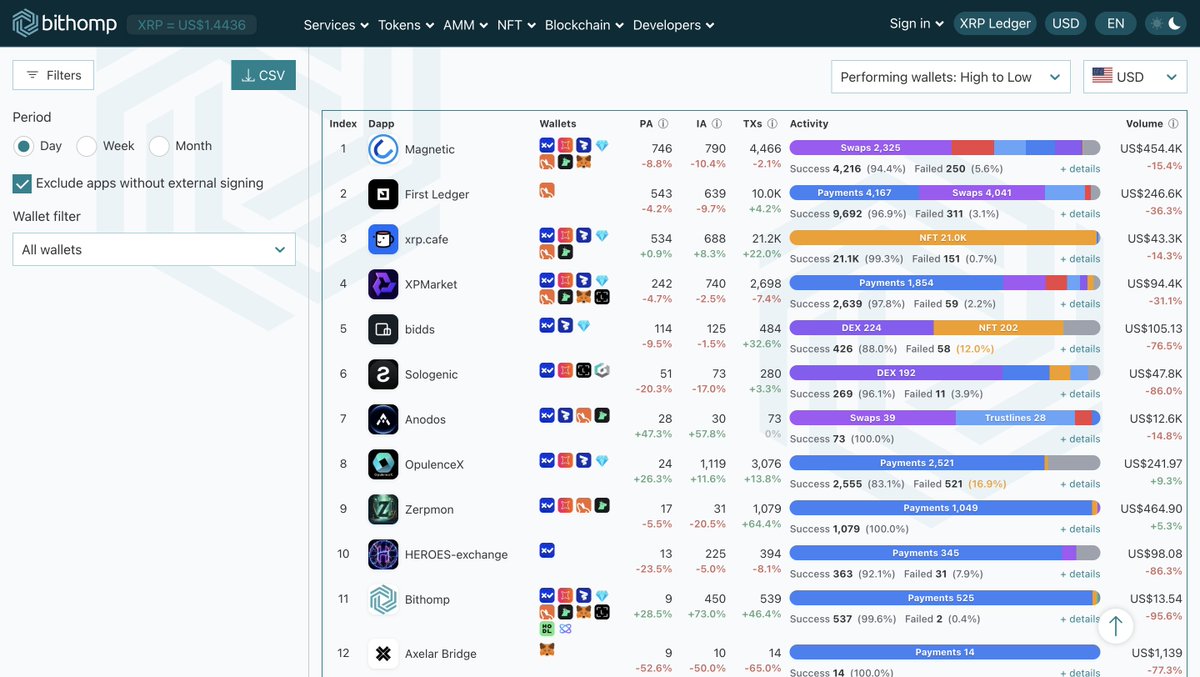The height and width of the screenshot is (677, 1200).
Task: Click Anodos Trustlines 28 bar segment
Action: tap(1015, 418)
